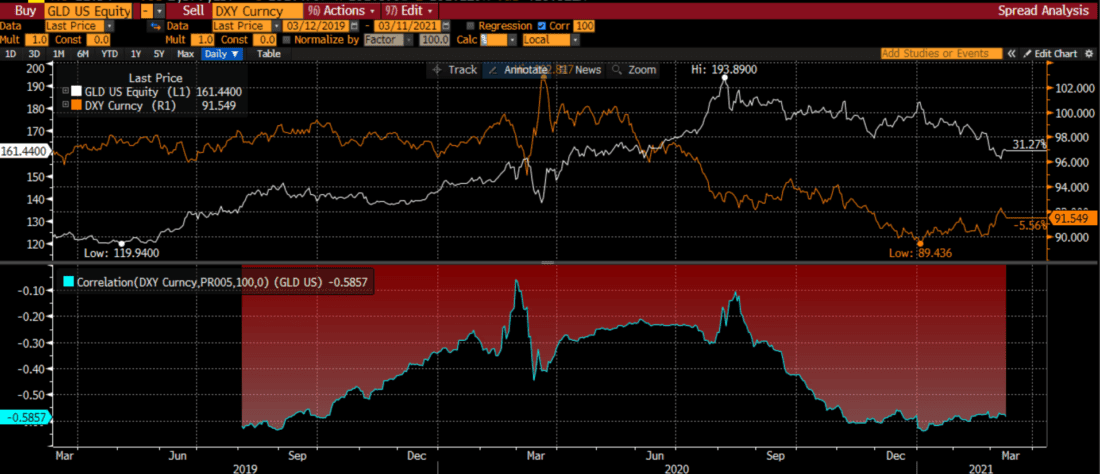Click the Corr period 100 field
Viewport: 1100px width, 474px height.
[584, 26]
